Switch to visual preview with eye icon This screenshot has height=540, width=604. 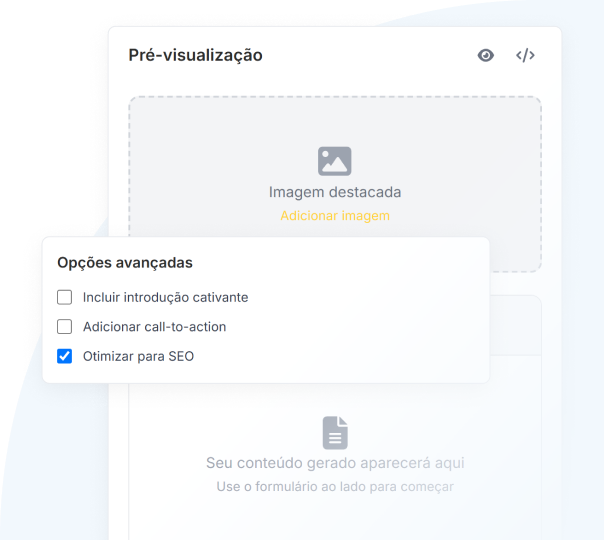(486, 55)
